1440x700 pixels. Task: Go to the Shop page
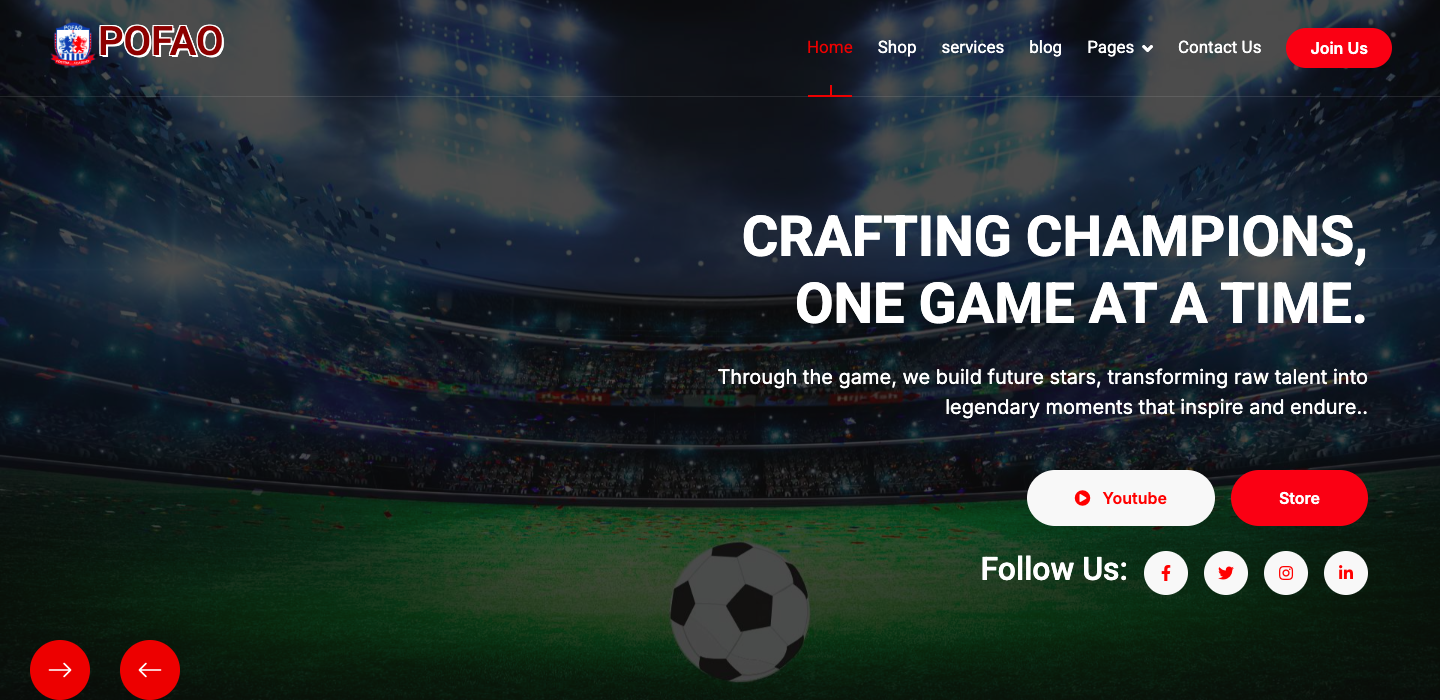tap(897, 47)
